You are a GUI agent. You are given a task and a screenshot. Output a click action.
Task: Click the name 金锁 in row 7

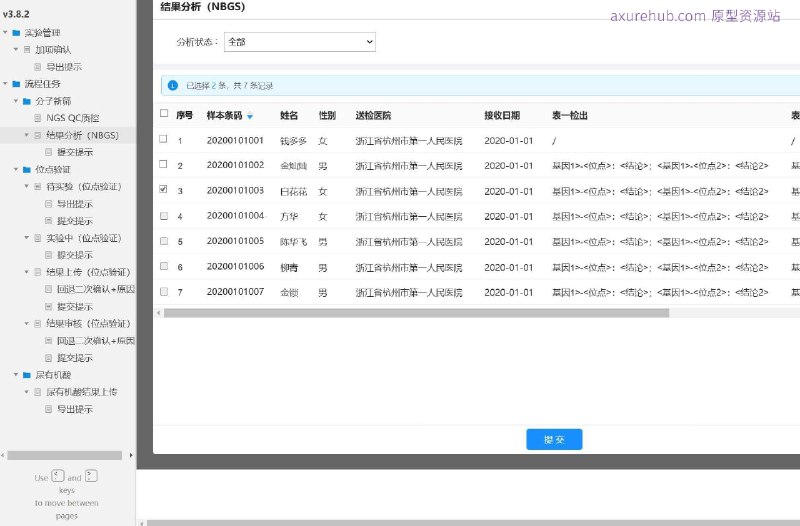click(x=289, y=293)
